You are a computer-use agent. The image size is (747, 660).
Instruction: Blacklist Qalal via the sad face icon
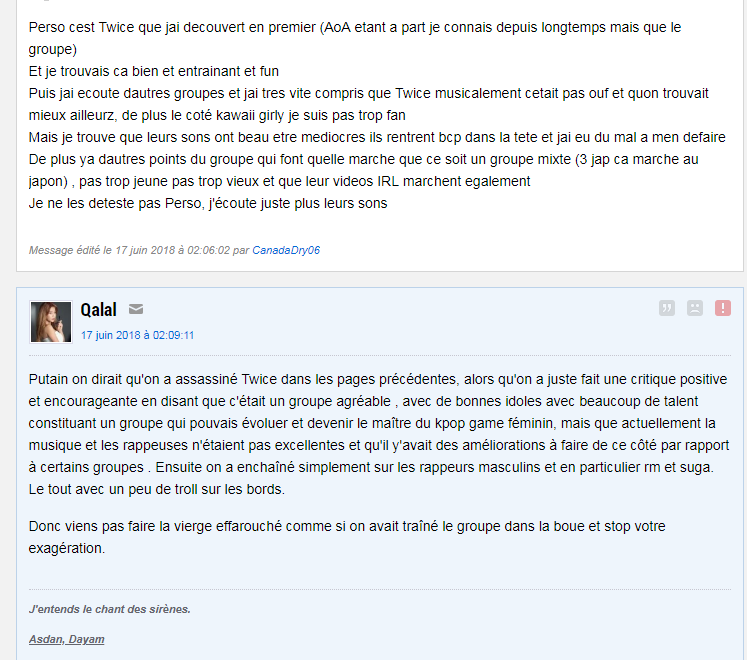(x=695, y=308)
